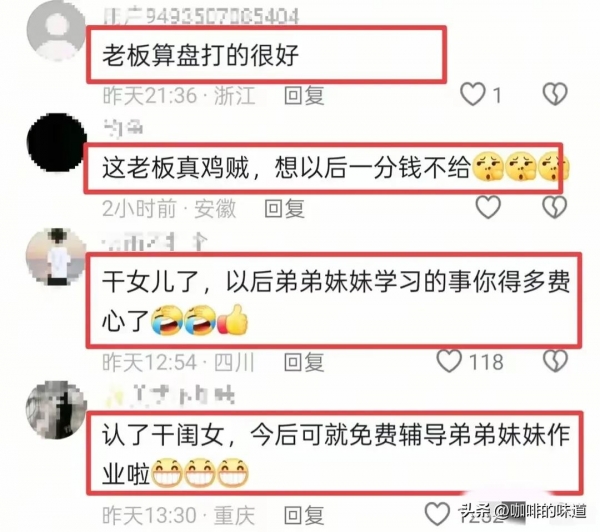This screenshot has width=600, height=532.
Task: Select comment starting 干女儿了
Action: coord(336,301)
